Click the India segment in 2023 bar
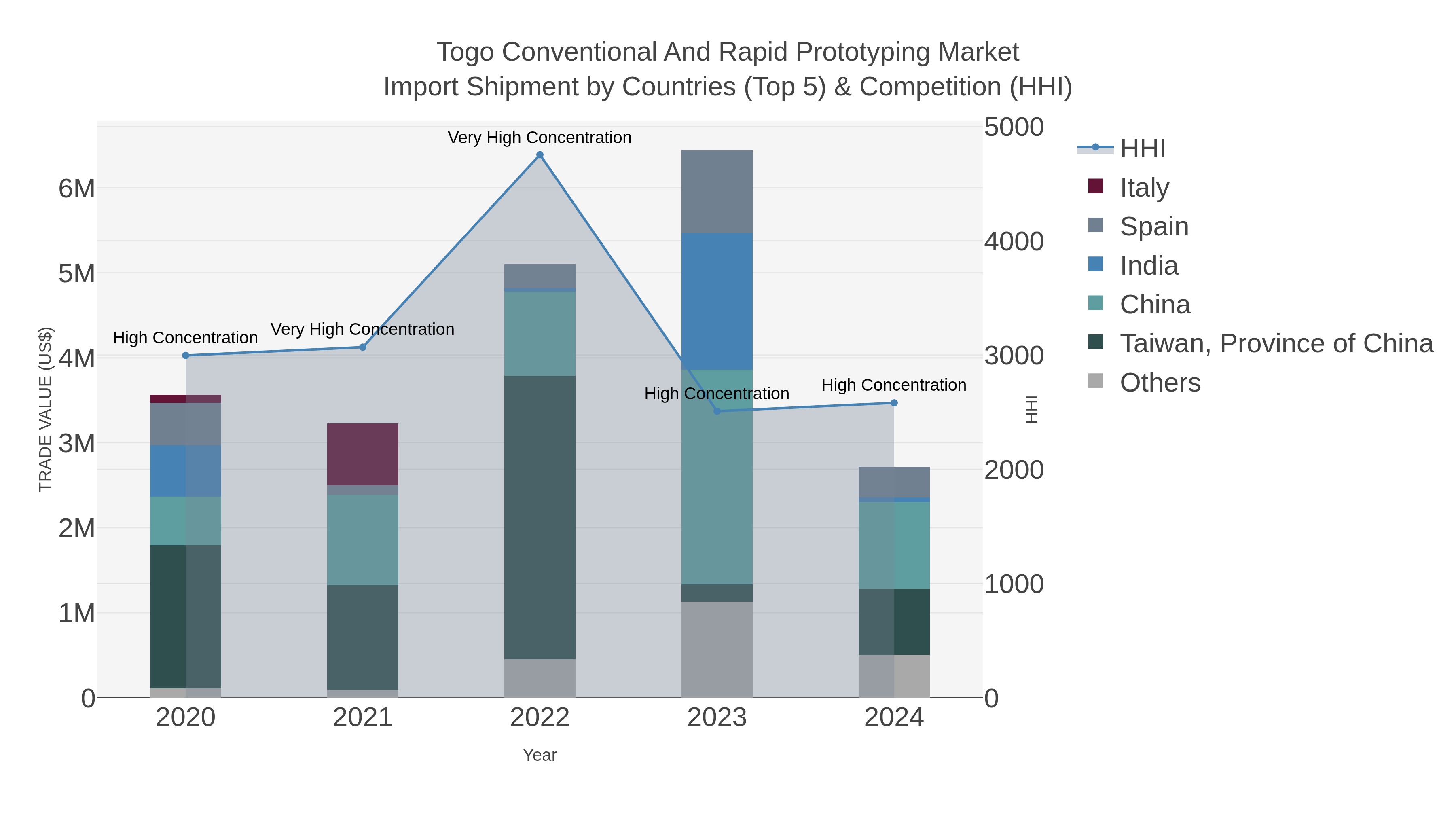 [x=717, y=301]
